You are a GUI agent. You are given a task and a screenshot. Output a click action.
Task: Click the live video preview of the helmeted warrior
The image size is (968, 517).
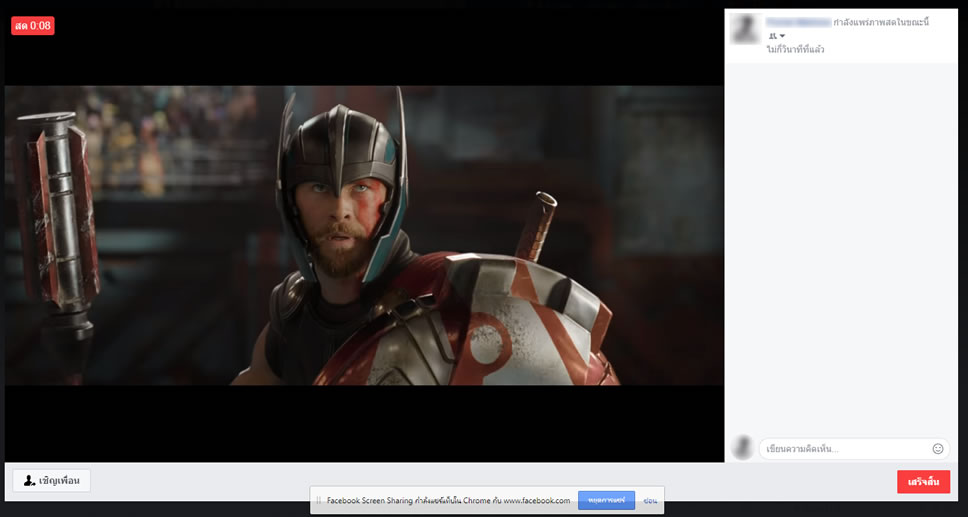(364, 235)
